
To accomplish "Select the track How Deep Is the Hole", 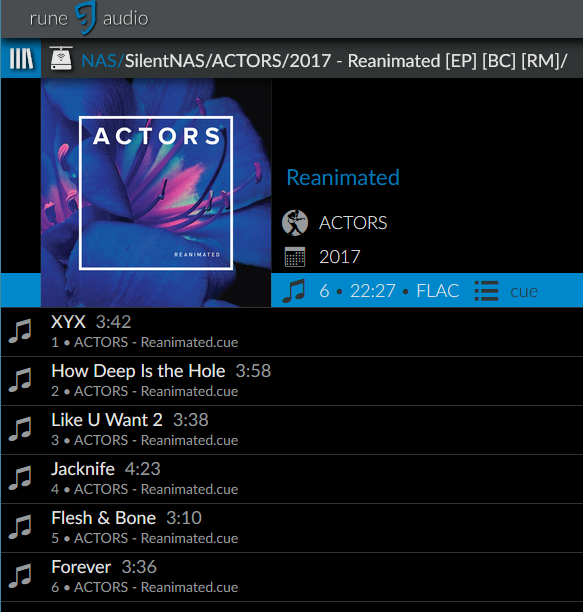I will click(292, 381).
